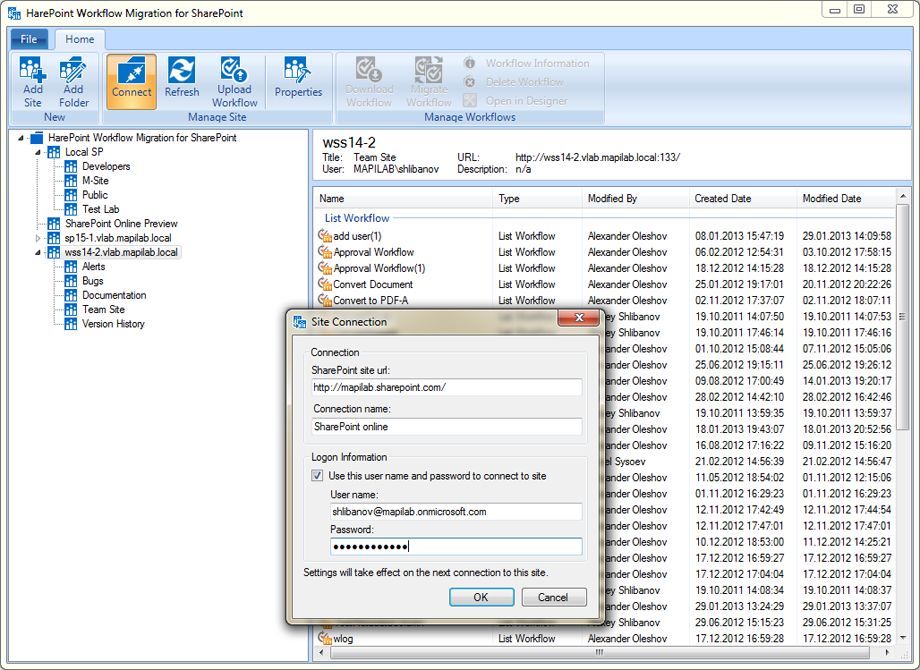
Task: Click the User name input field
Action: (x=456, y=512)
